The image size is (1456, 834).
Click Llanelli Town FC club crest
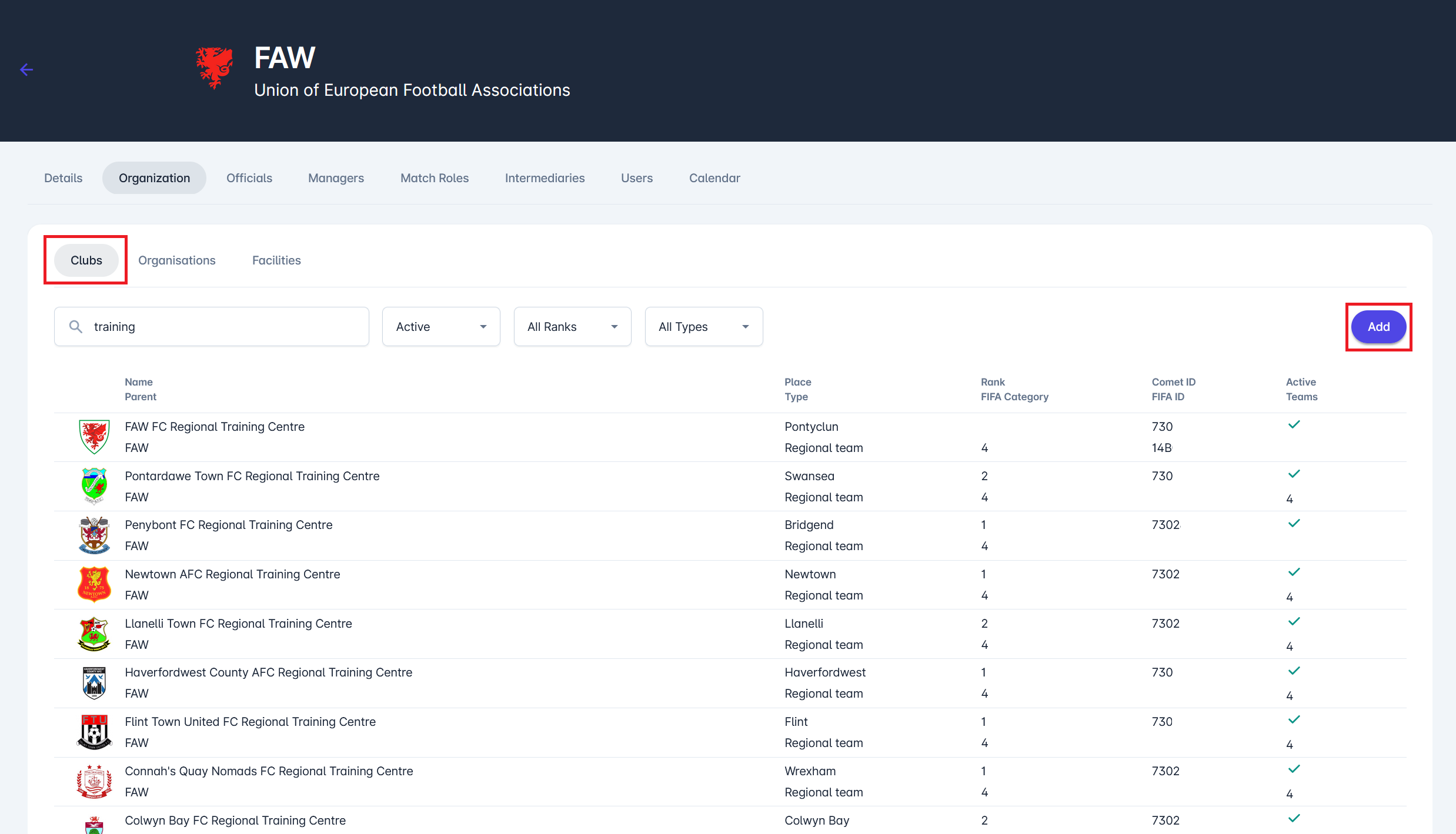click(94, 634)
